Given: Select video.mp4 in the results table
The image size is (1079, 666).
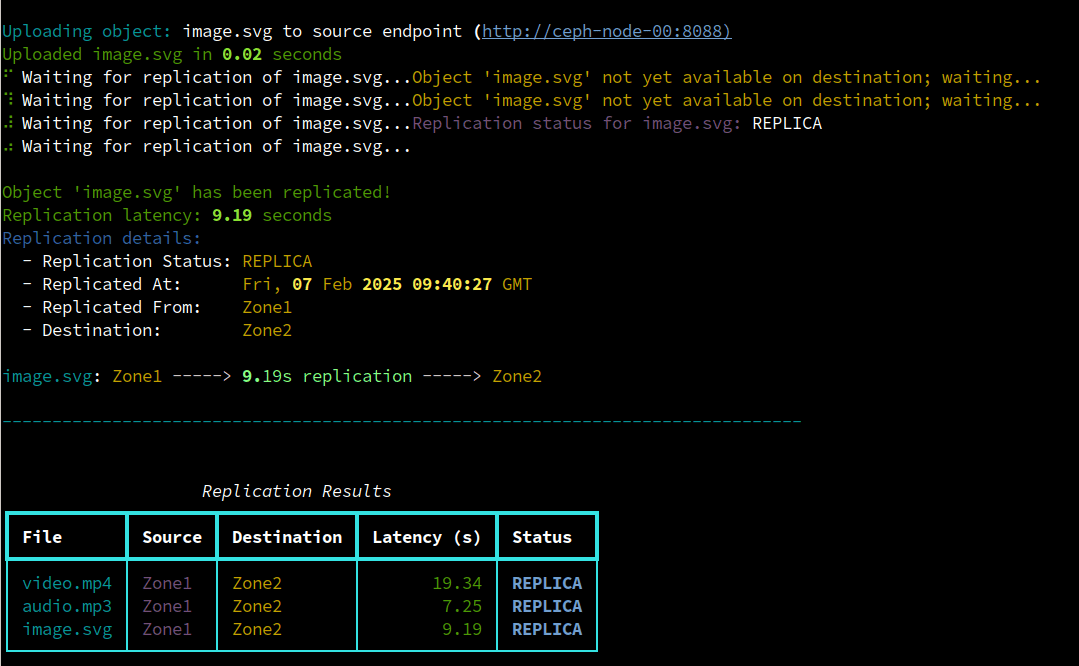Looking at the screenshot, I should pyautogui.click(x=67, y=583).
